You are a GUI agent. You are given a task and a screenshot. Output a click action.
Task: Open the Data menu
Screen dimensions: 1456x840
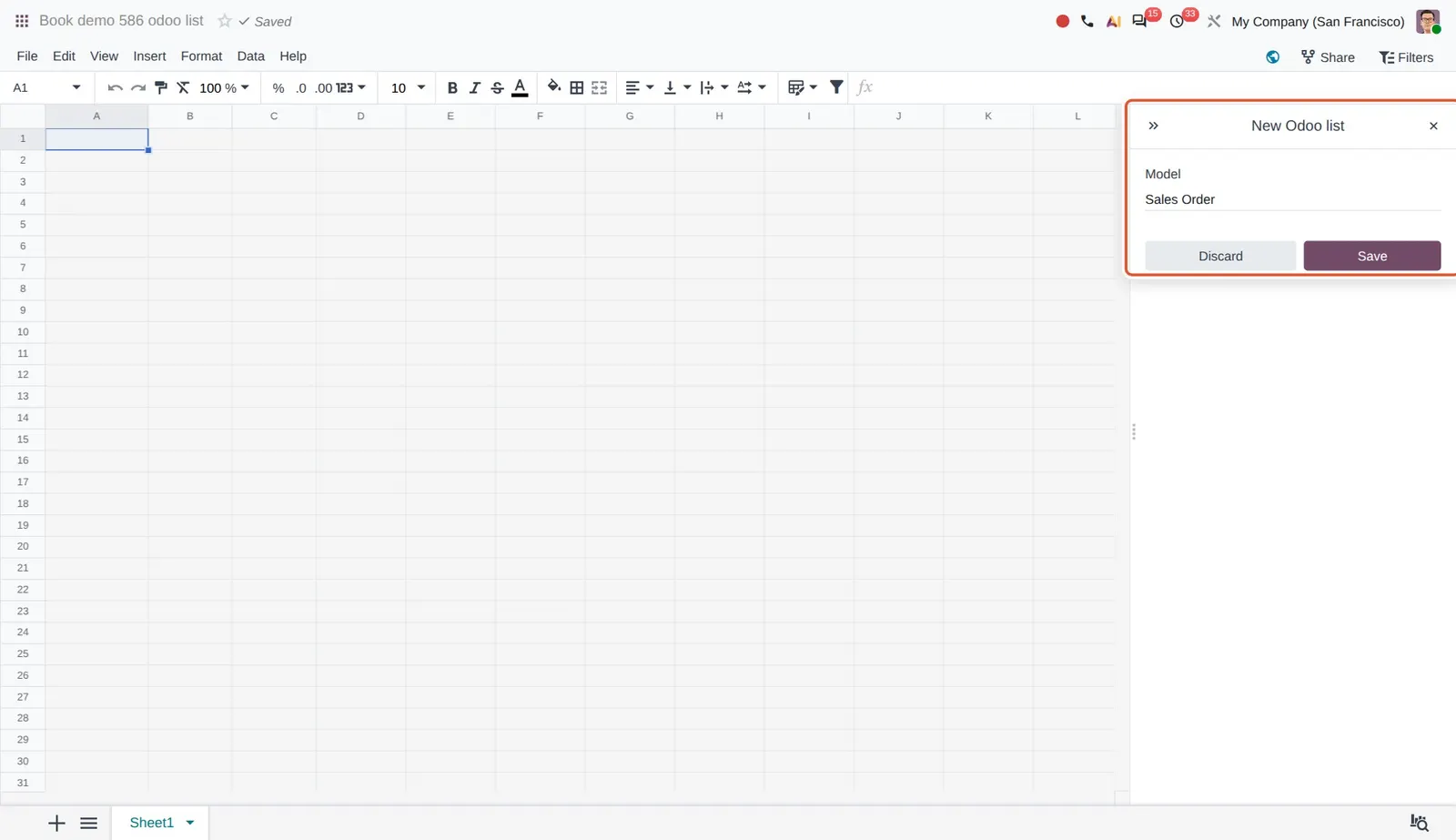click(x=251, y=56)
